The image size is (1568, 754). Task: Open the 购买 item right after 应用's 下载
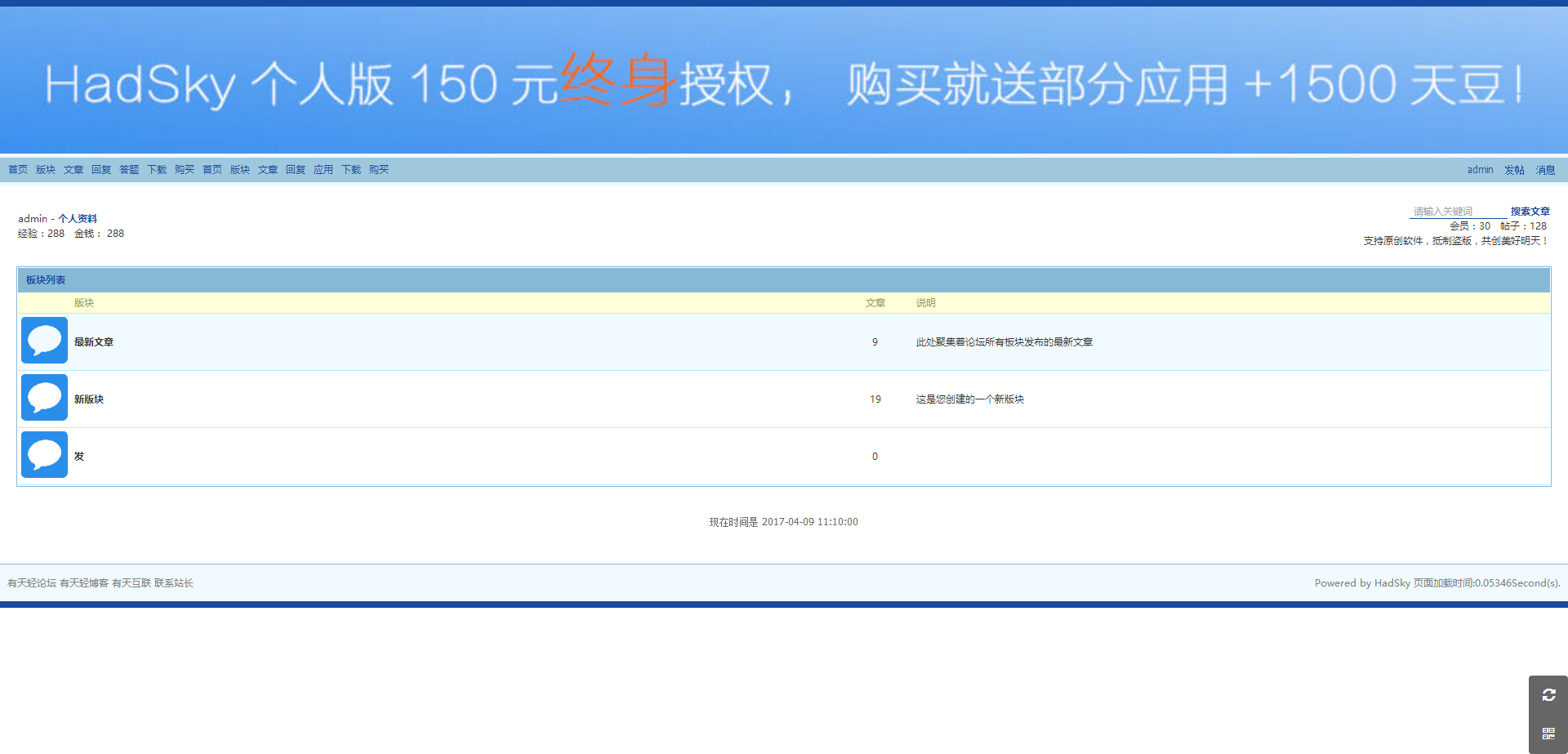379,170
